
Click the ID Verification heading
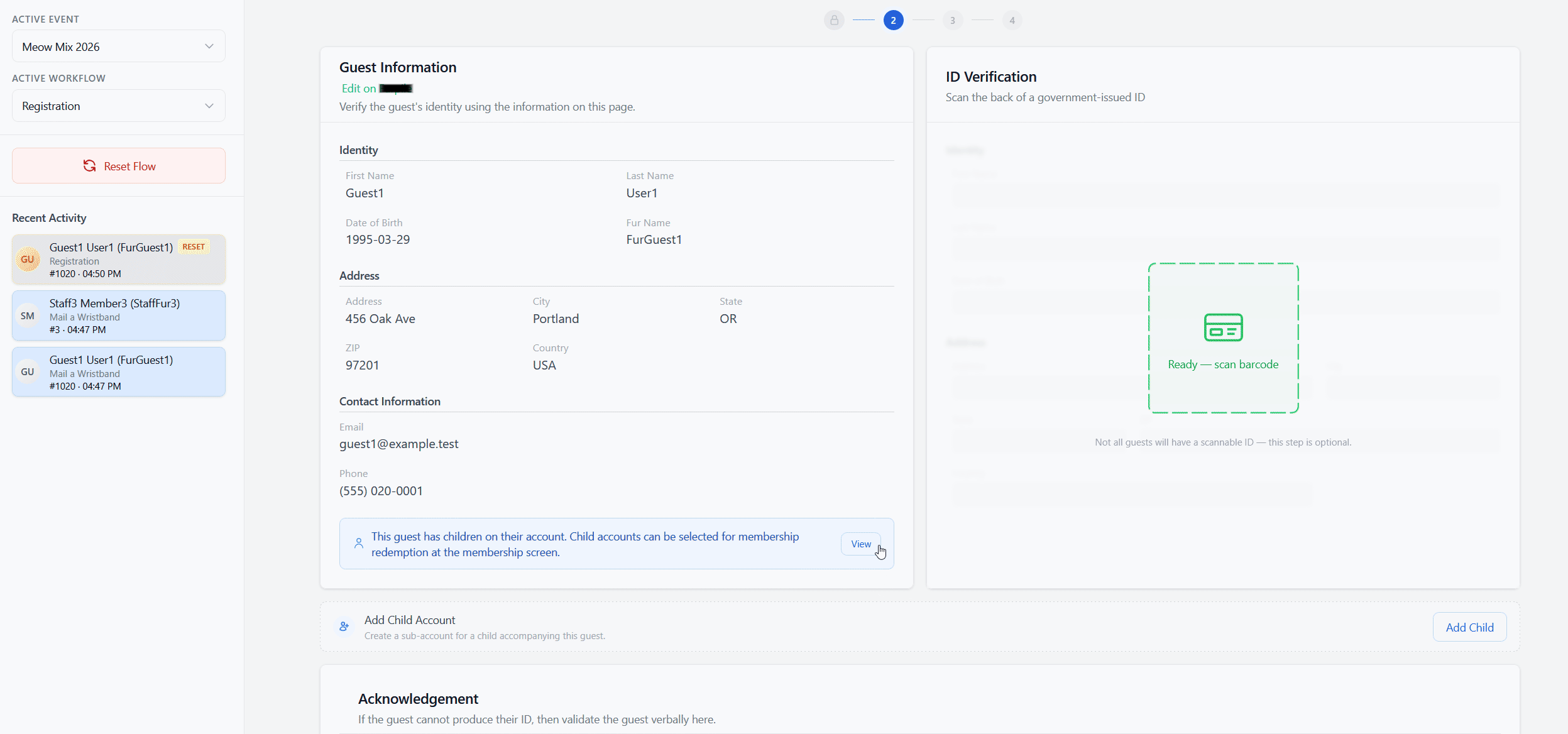[991, 77]
